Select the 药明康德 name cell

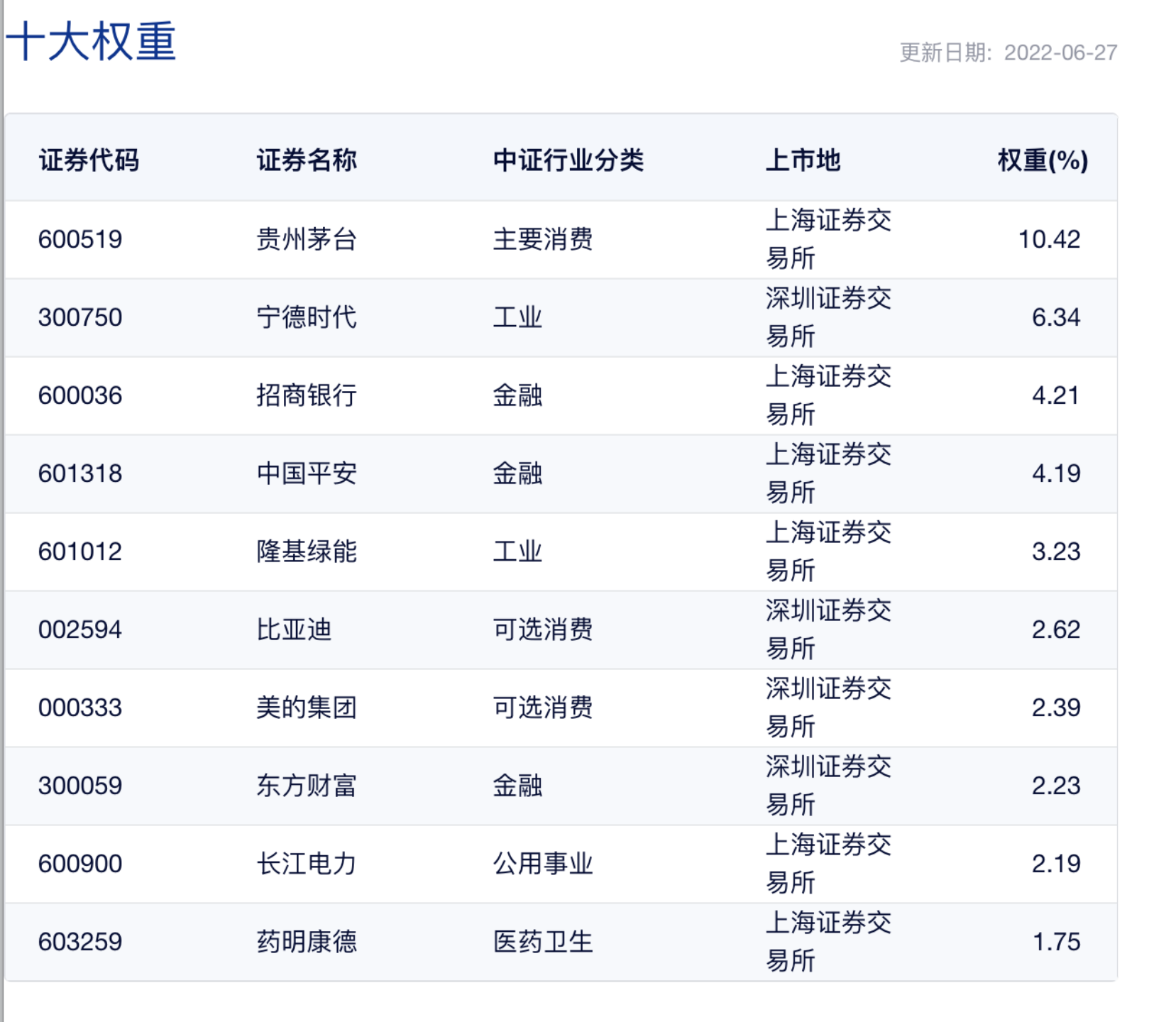click(307, 942)
